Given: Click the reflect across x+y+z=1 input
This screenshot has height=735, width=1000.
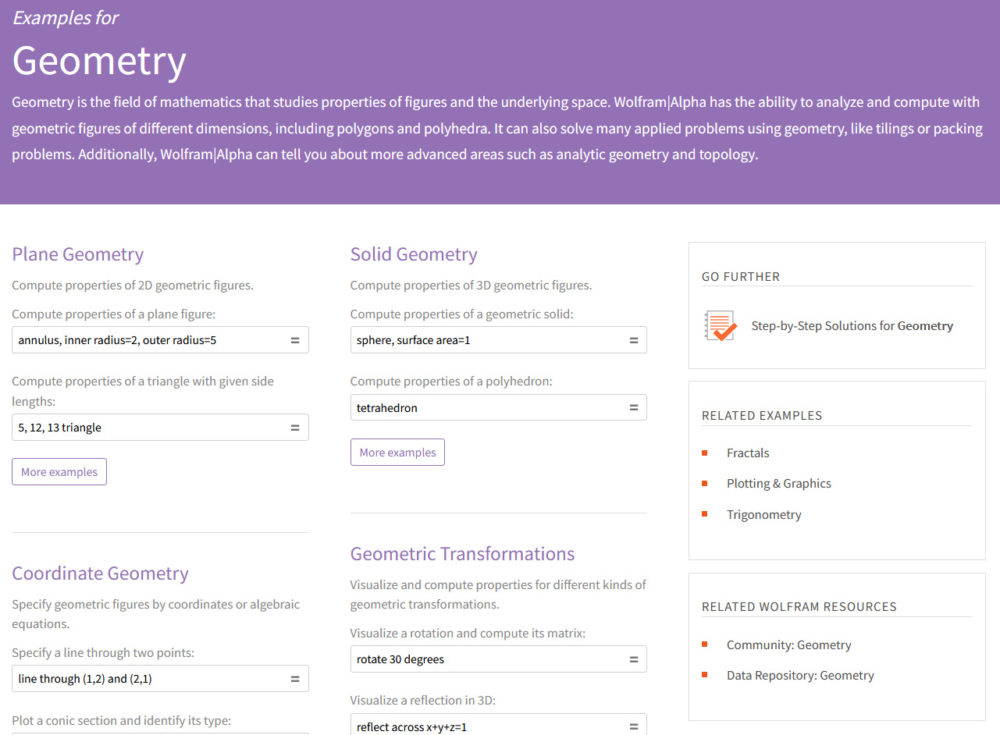Looking at the screenshot, I should click(498, 724).
